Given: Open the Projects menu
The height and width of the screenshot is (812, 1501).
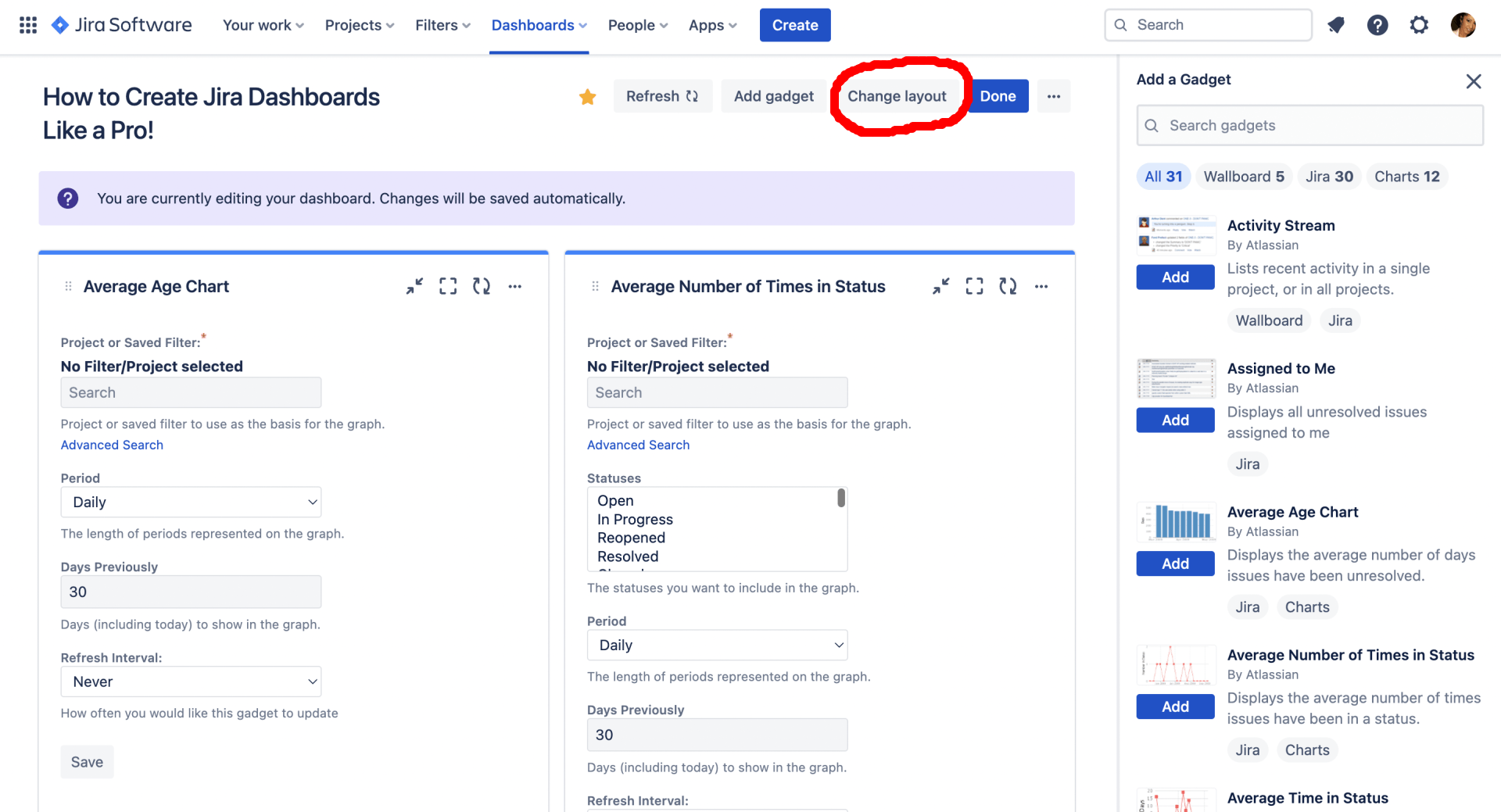Looking at the screenshot, I should click(x=360, y=25).
